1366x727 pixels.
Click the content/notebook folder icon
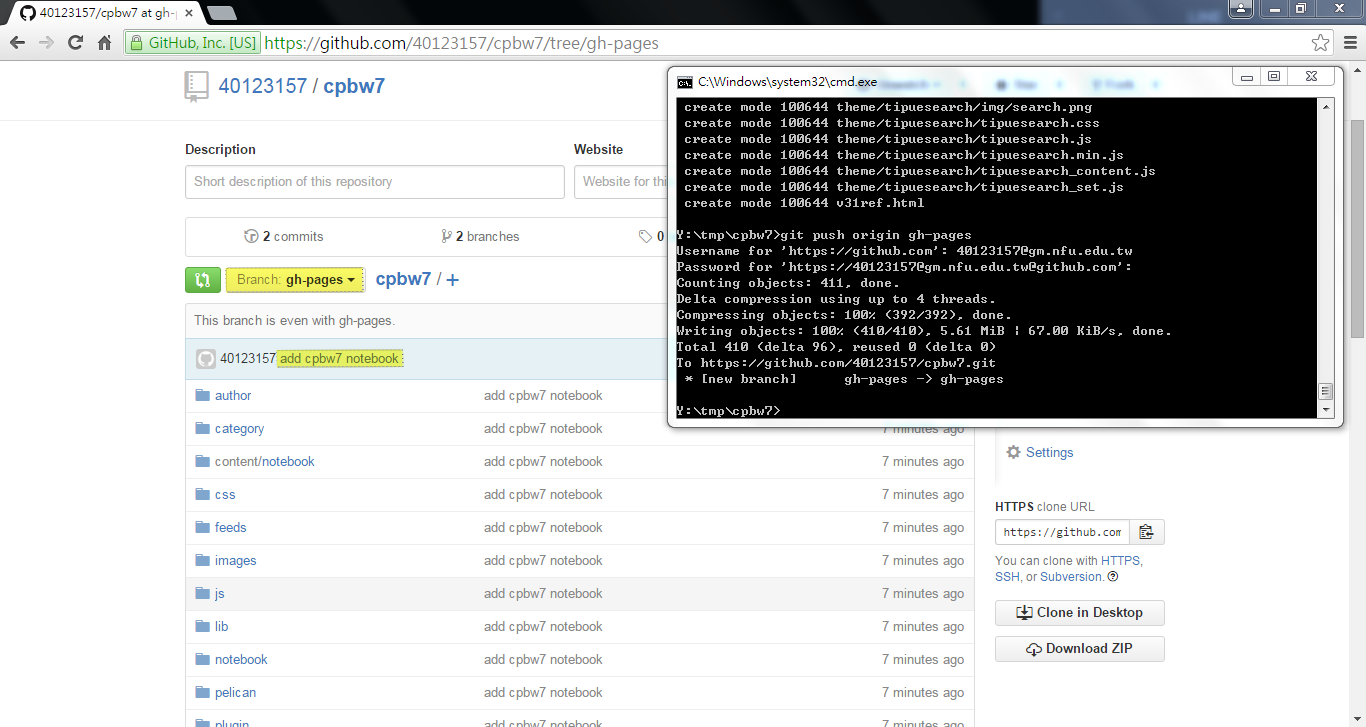click(203, 462)
